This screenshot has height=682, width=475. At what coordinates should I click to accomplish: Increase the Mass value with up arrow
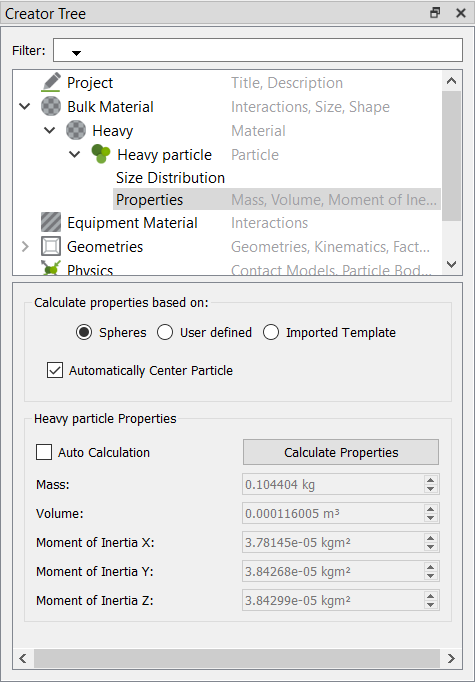pyautogui.click(x=431, y=480)
